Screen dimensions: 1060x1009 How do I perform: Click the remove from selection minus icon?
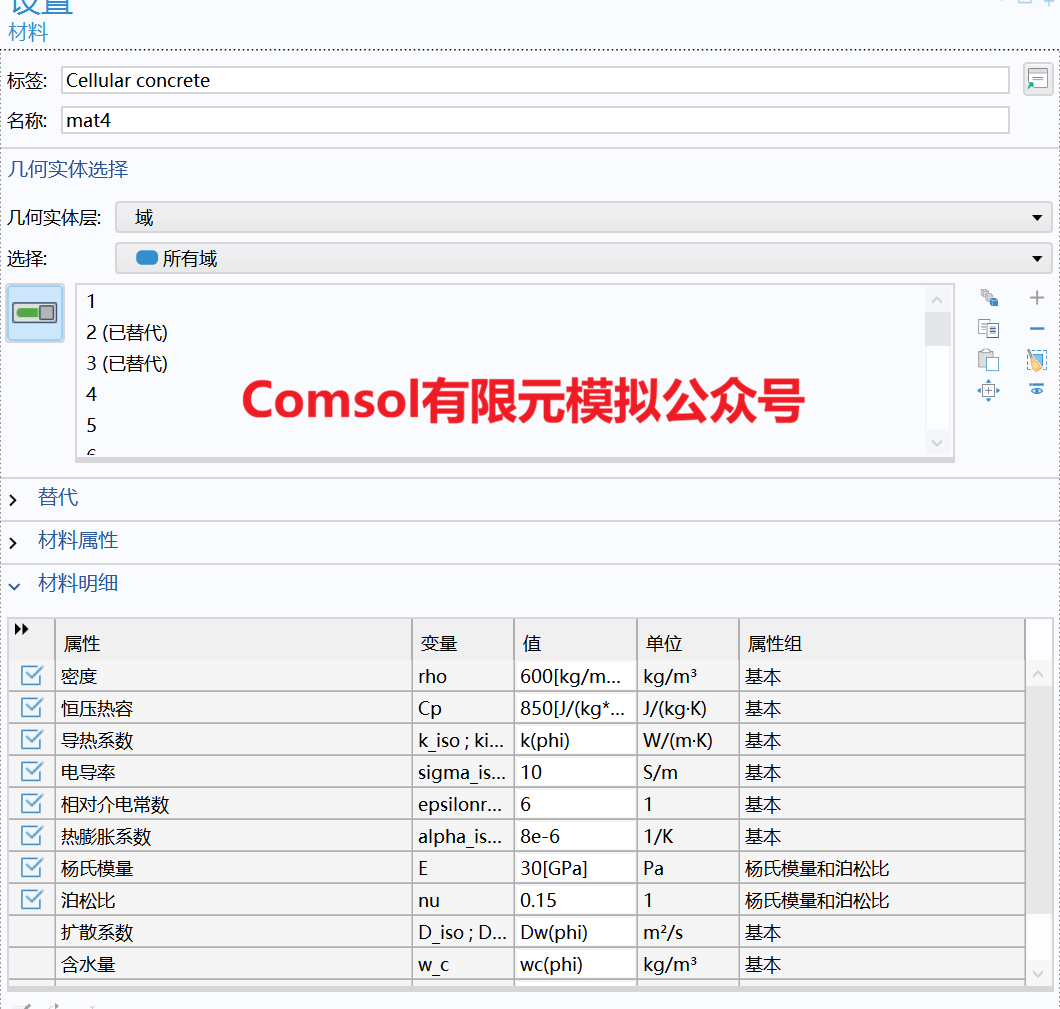[x=1036, y=329]
